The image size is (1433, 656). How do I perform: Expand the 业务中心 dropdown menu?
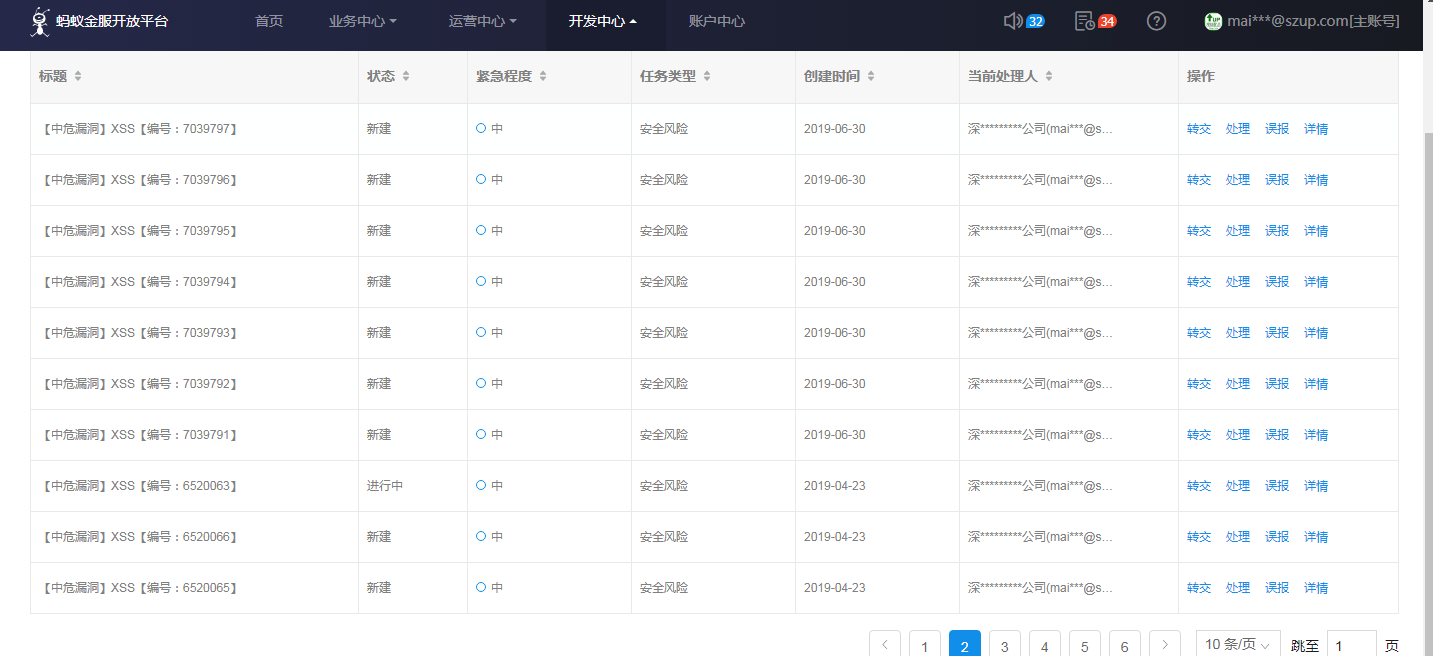(x=362, y=21)
